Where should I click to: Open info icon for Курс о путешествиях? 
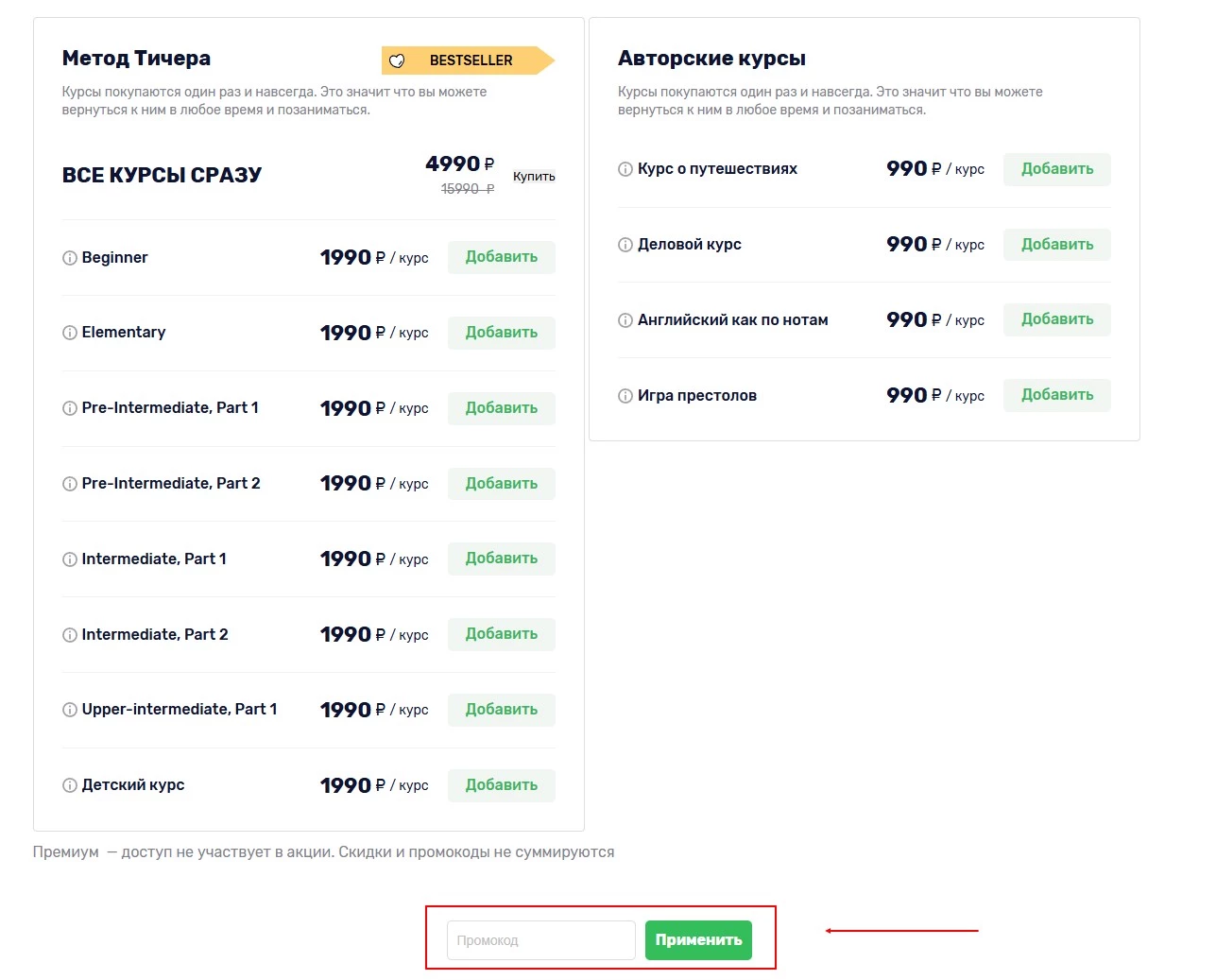coord(625,169)
